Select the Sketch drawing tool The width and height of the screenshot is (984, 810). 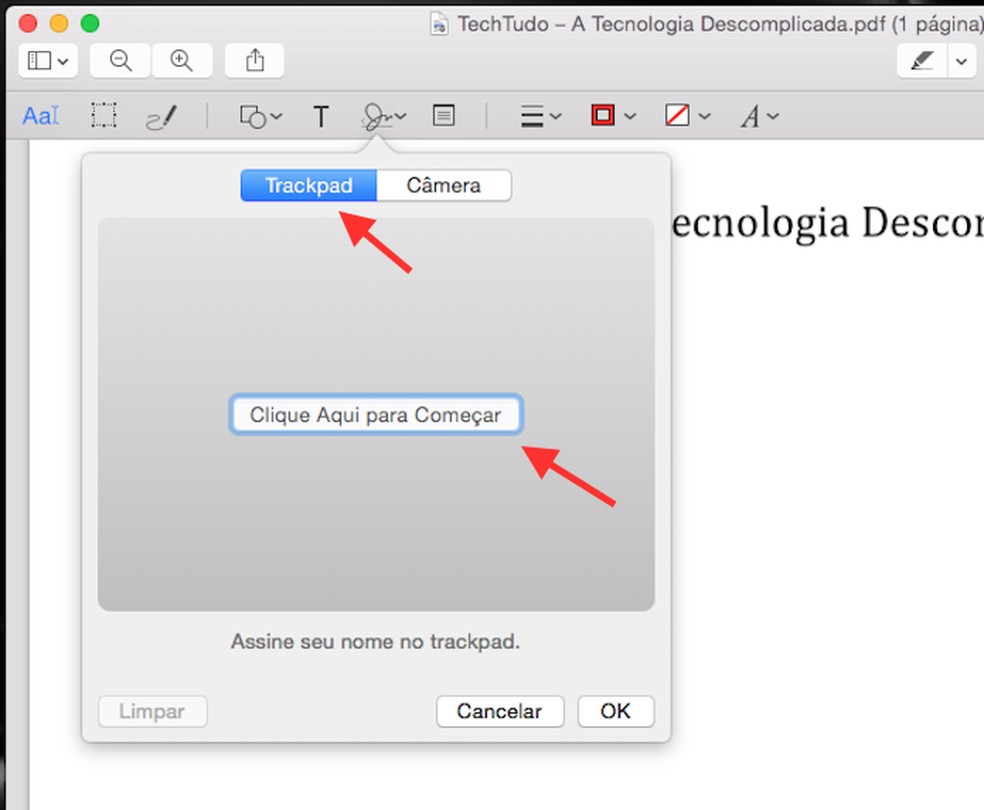[161, 117]
